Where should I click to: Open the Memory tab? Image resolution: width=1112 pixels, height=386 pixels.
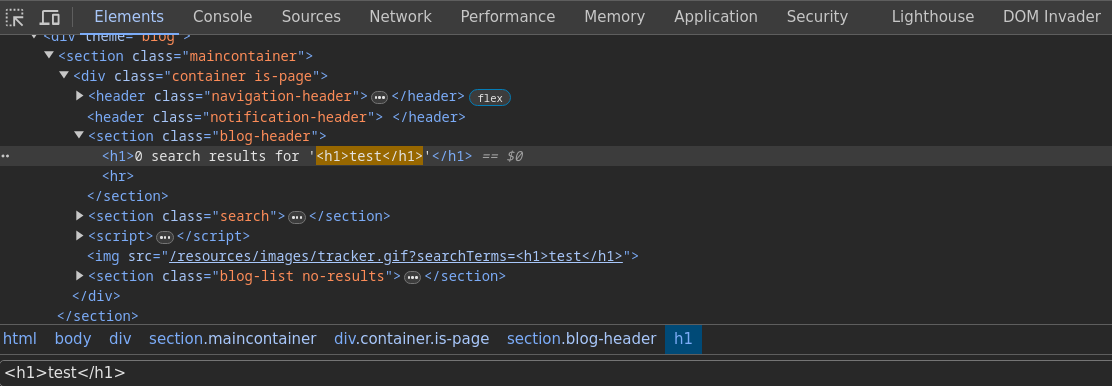[614, 16]
